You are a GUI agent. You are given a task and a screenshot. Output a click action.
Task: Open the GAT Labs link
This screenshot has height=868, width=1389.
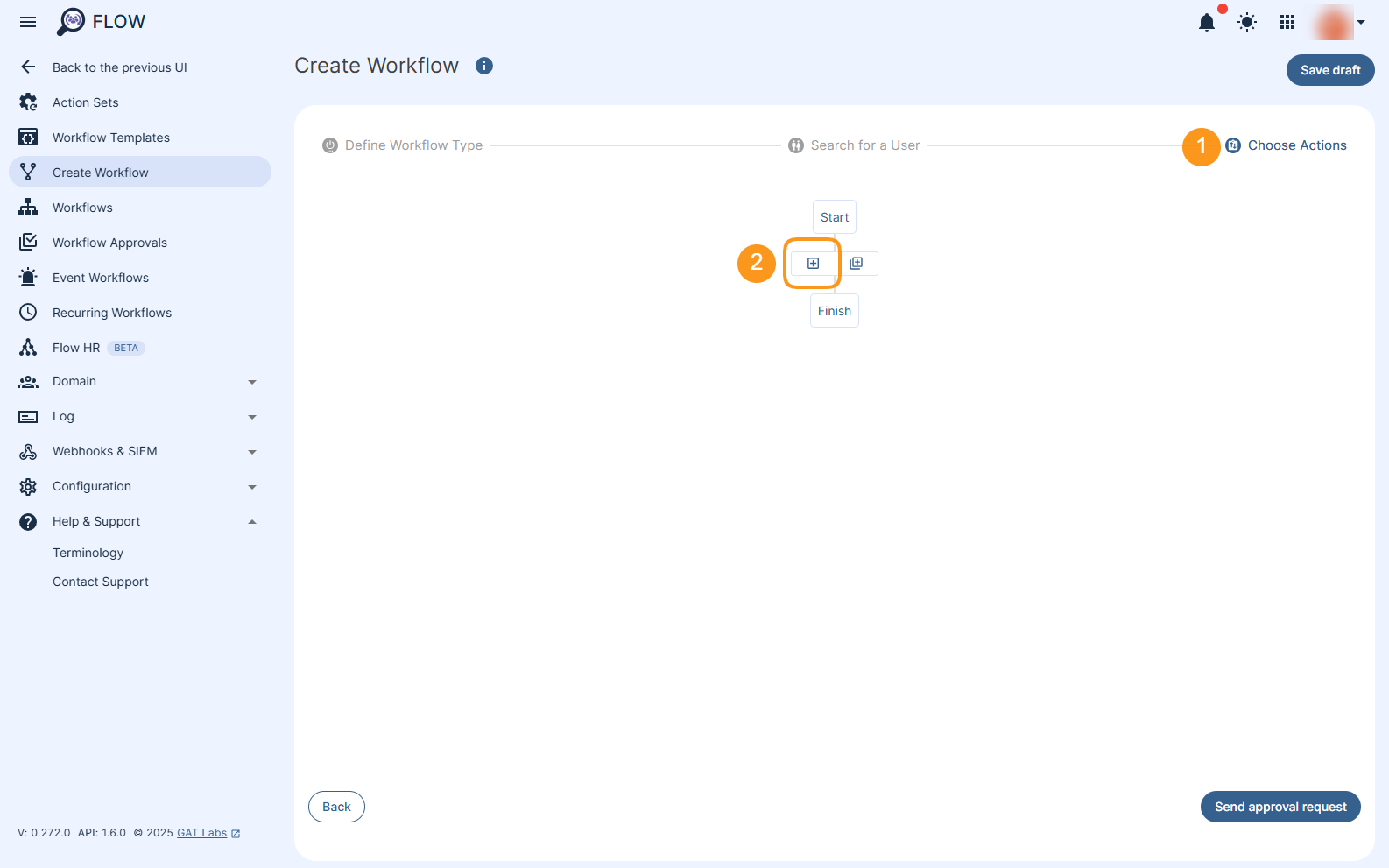202,833
